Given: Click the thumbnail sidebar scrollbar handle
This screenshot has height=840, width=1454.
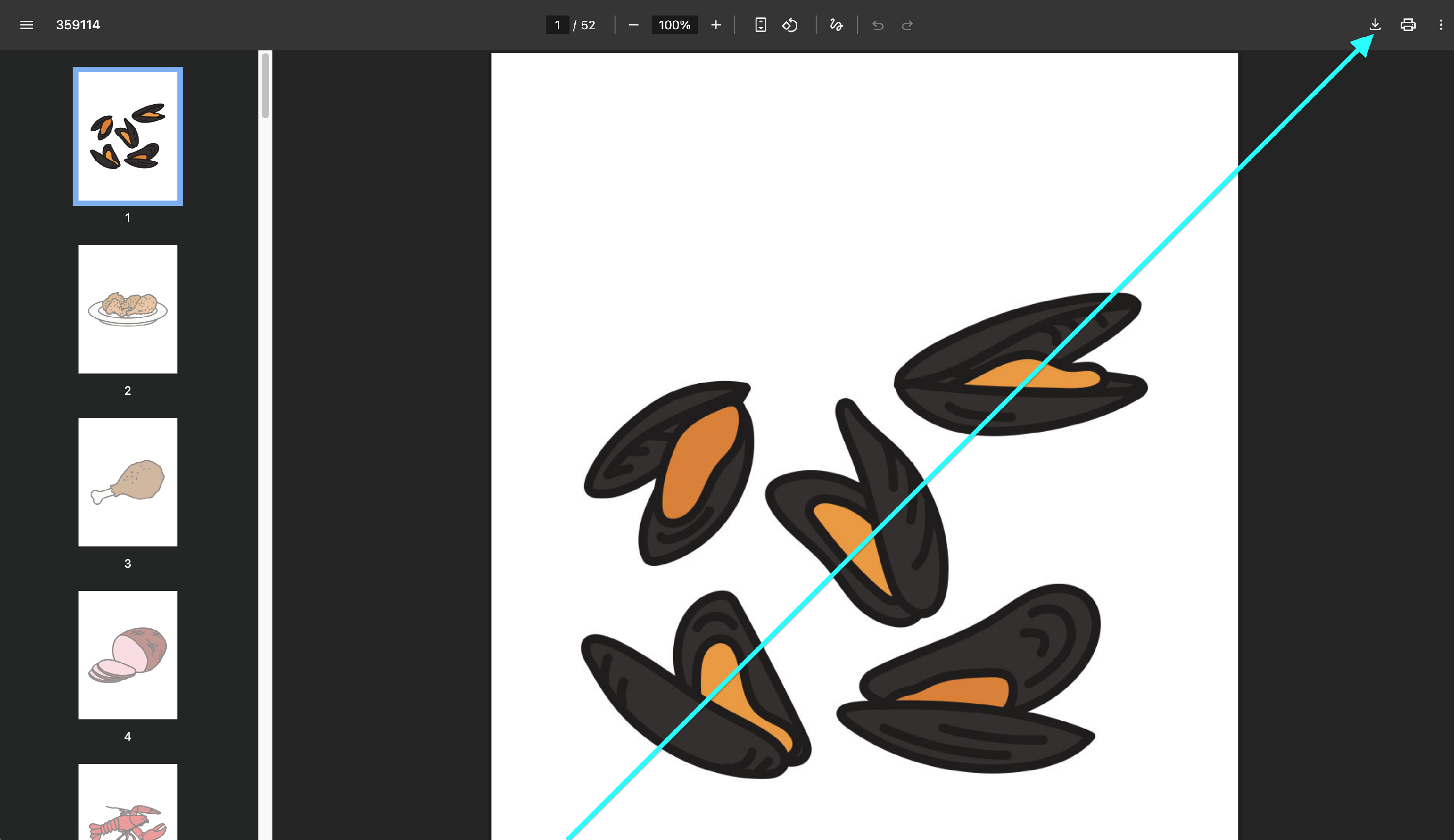Looking at the screenshot, I should click(265, 85).
